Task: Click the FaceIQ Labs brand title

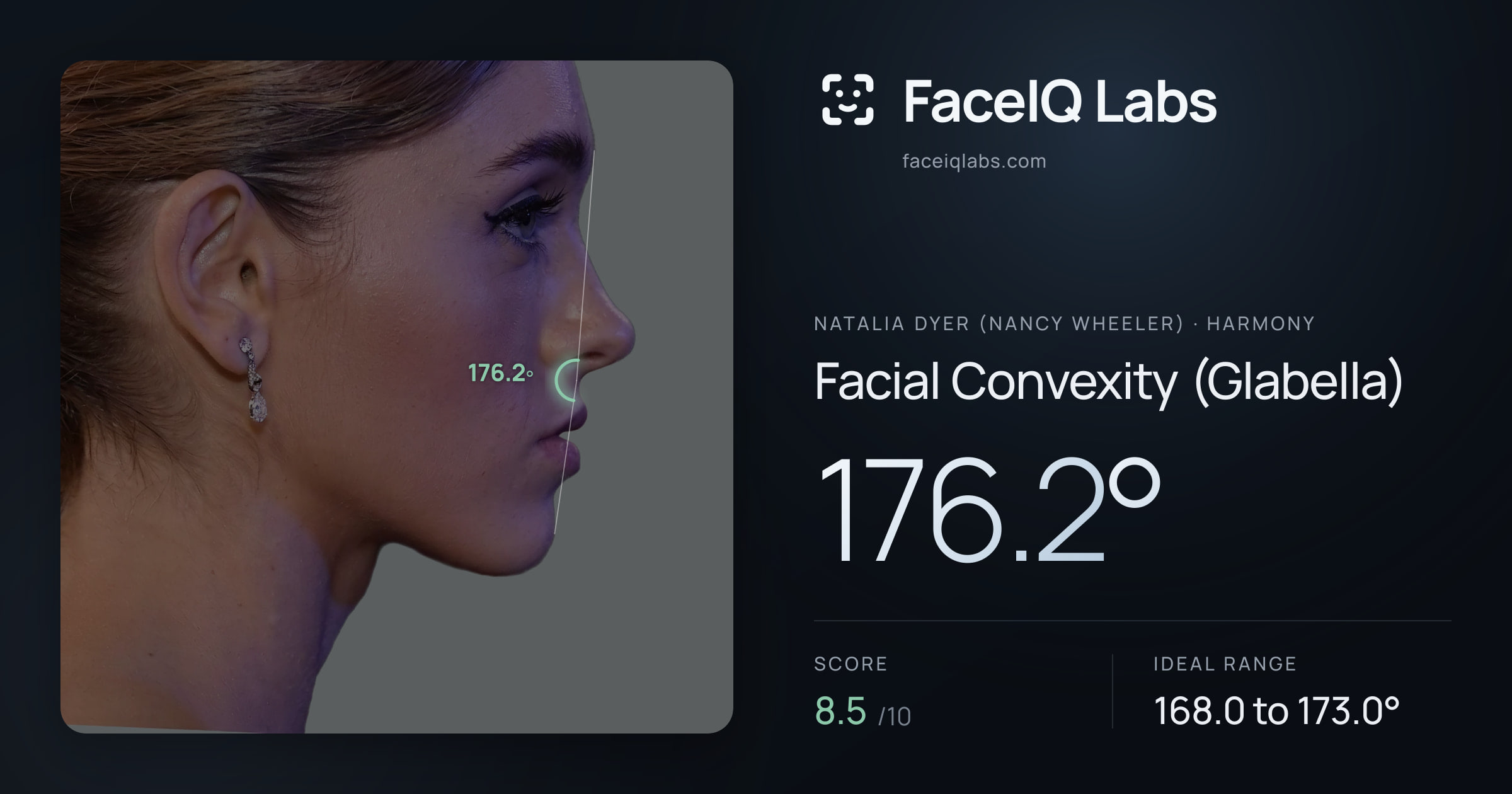Action: [1060, 101]
